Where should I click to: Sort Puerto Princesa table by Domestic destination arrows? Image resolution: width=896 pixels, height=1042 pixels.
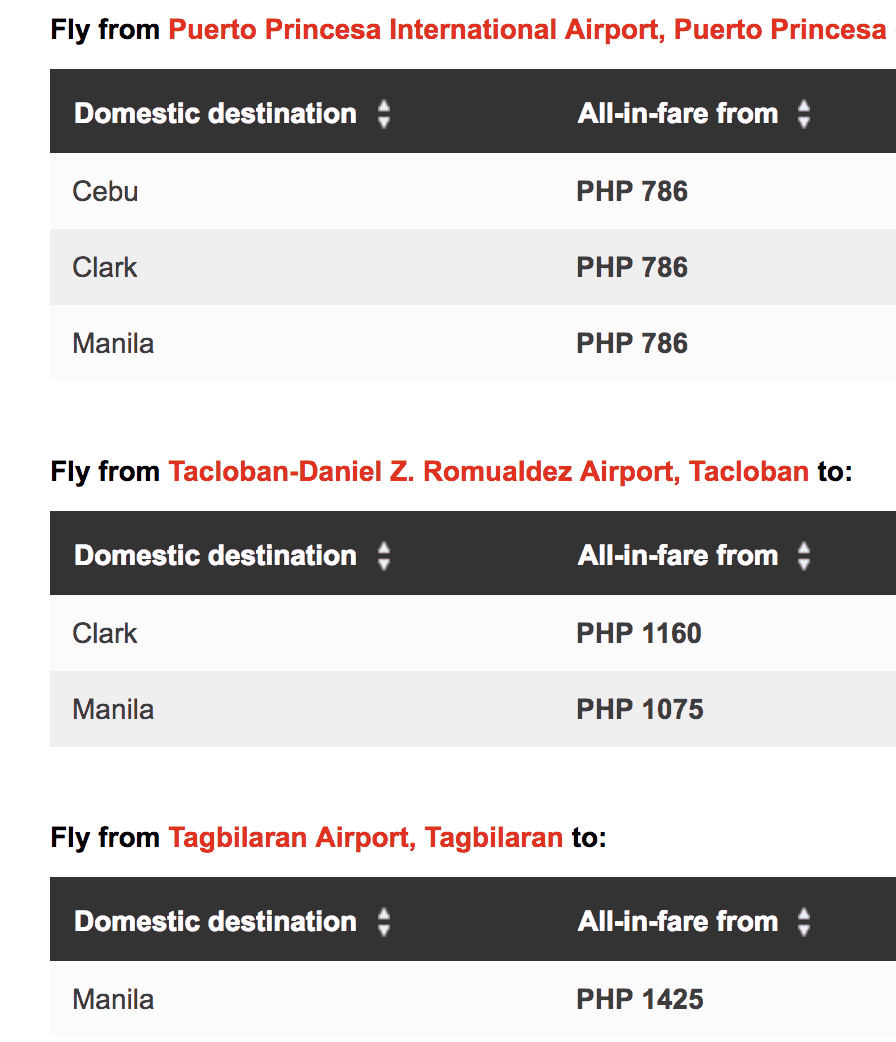[x=384, y=114]
